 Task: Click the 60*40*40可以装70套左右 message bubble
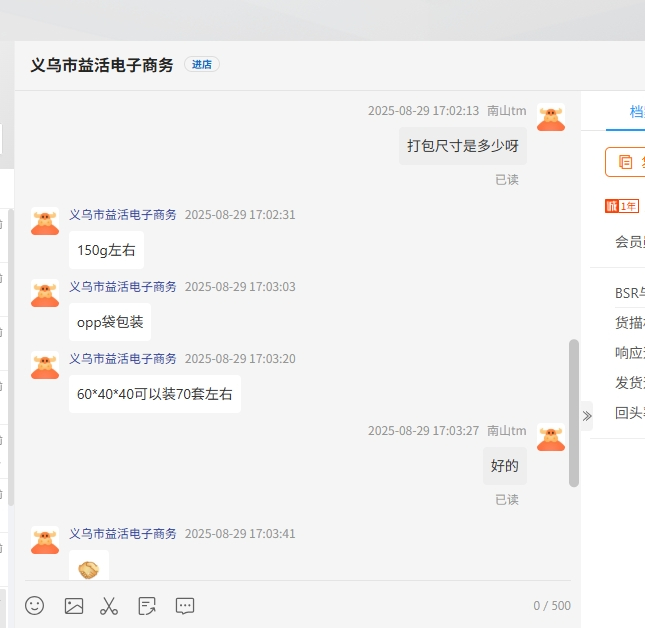pos(155,394)
